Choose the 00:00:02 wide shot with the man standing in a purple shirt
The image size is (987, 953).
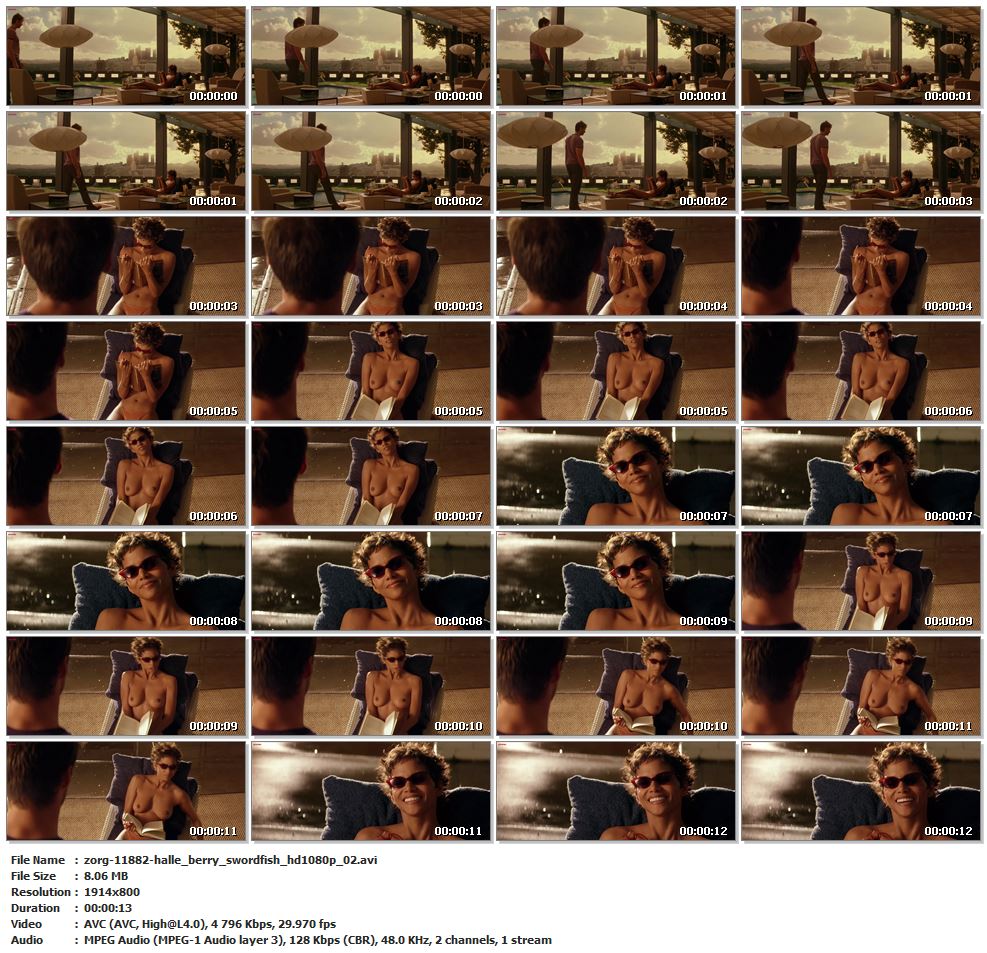[x=616, y=161]
